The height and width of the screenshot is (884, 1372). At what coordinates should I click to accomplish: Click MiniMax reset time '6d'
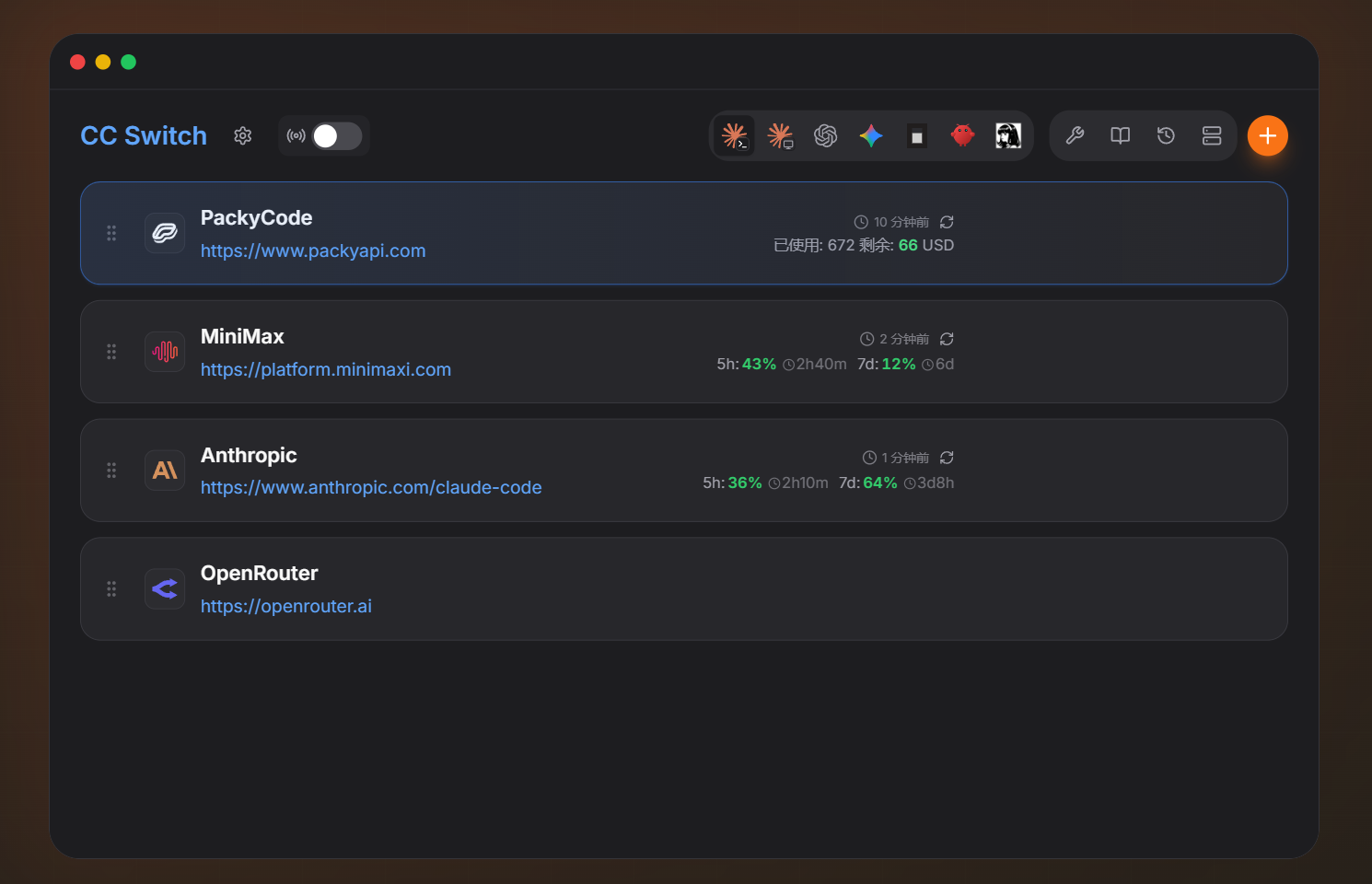coord(945,364)
